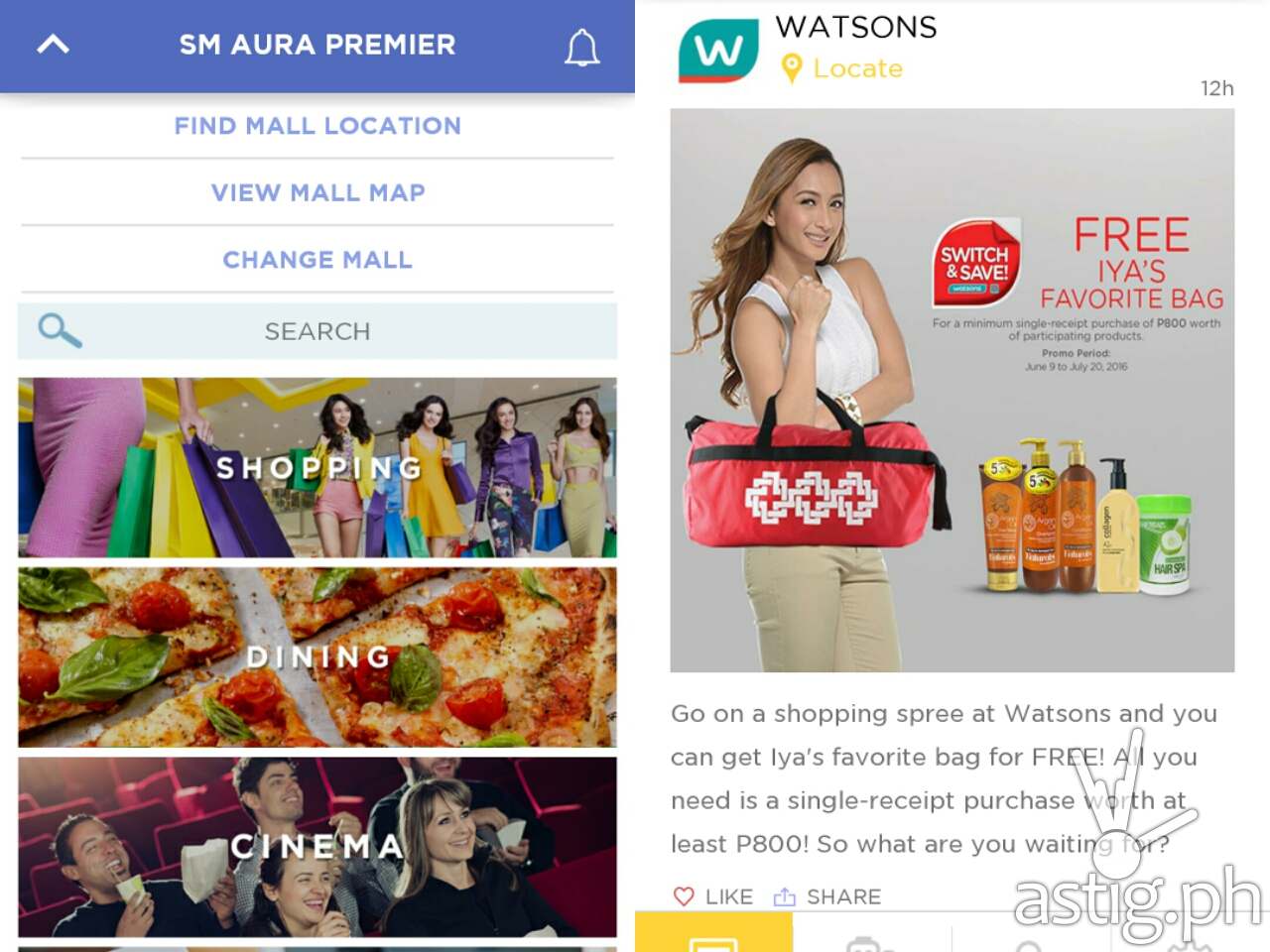
Task: Tap the yellow location pin icon
Action: [x=791, y=68]
